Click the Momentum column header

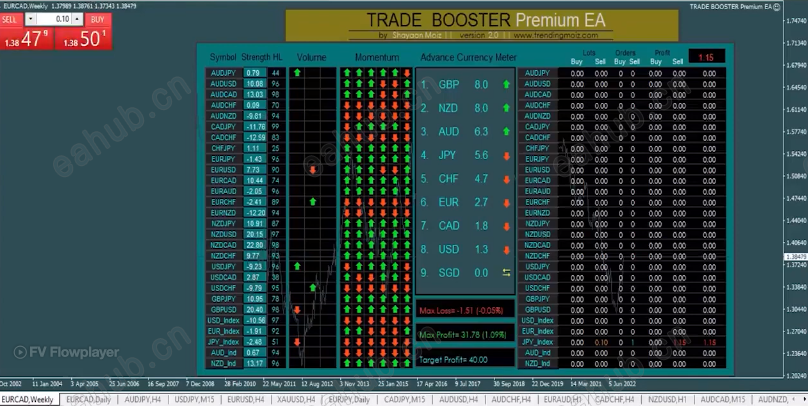(377, 57)
